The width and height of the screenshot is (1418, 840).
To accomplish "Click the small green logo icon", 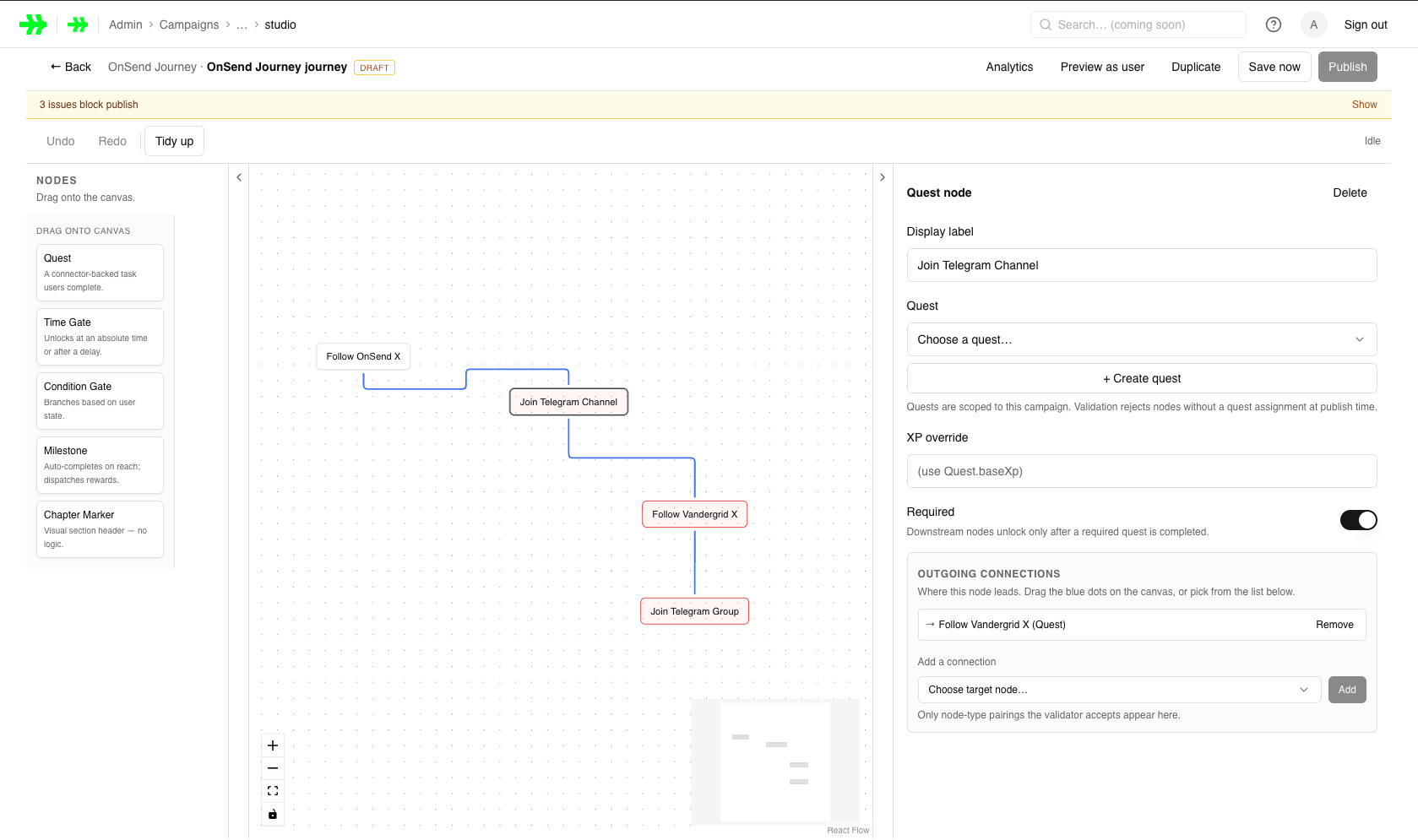I will (x=78, y=24).
